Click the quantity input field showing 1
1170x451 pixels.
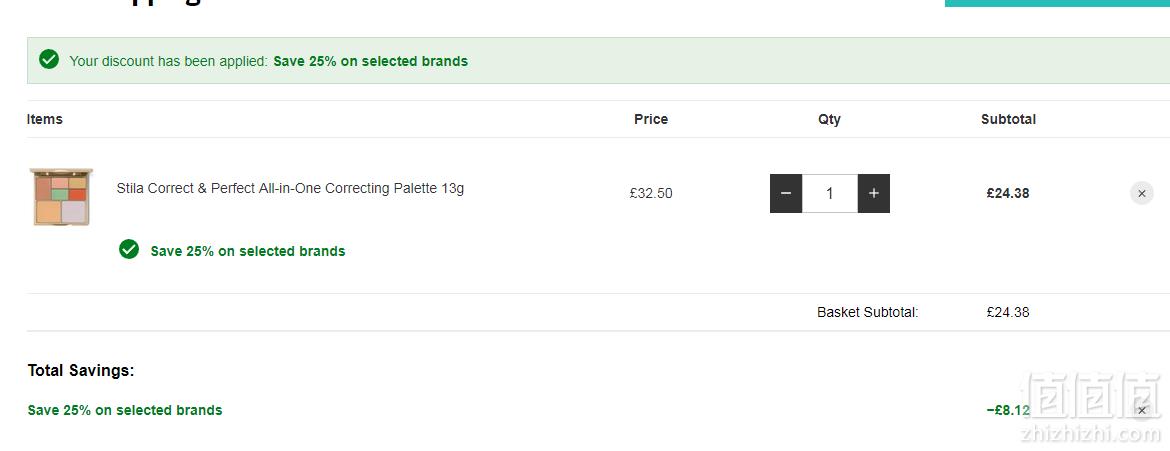click(x=830, y=193)
